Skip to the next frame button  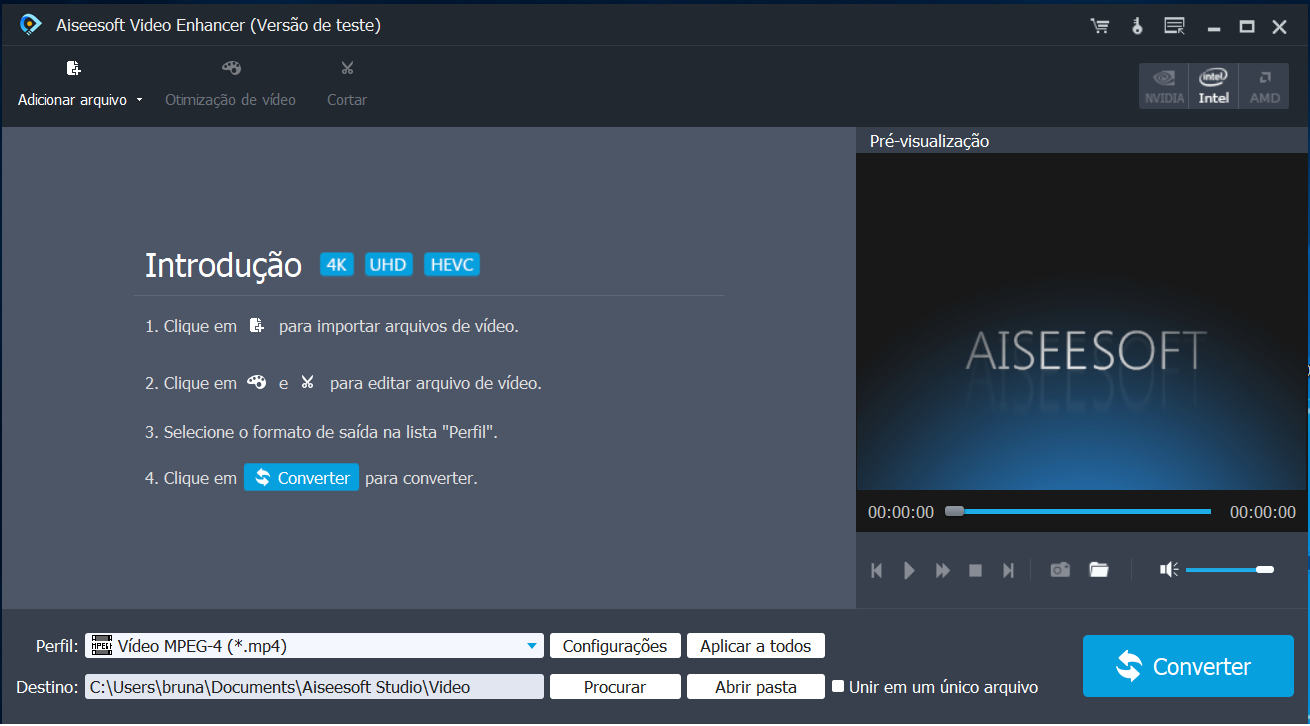click(x=1008, y=570)
